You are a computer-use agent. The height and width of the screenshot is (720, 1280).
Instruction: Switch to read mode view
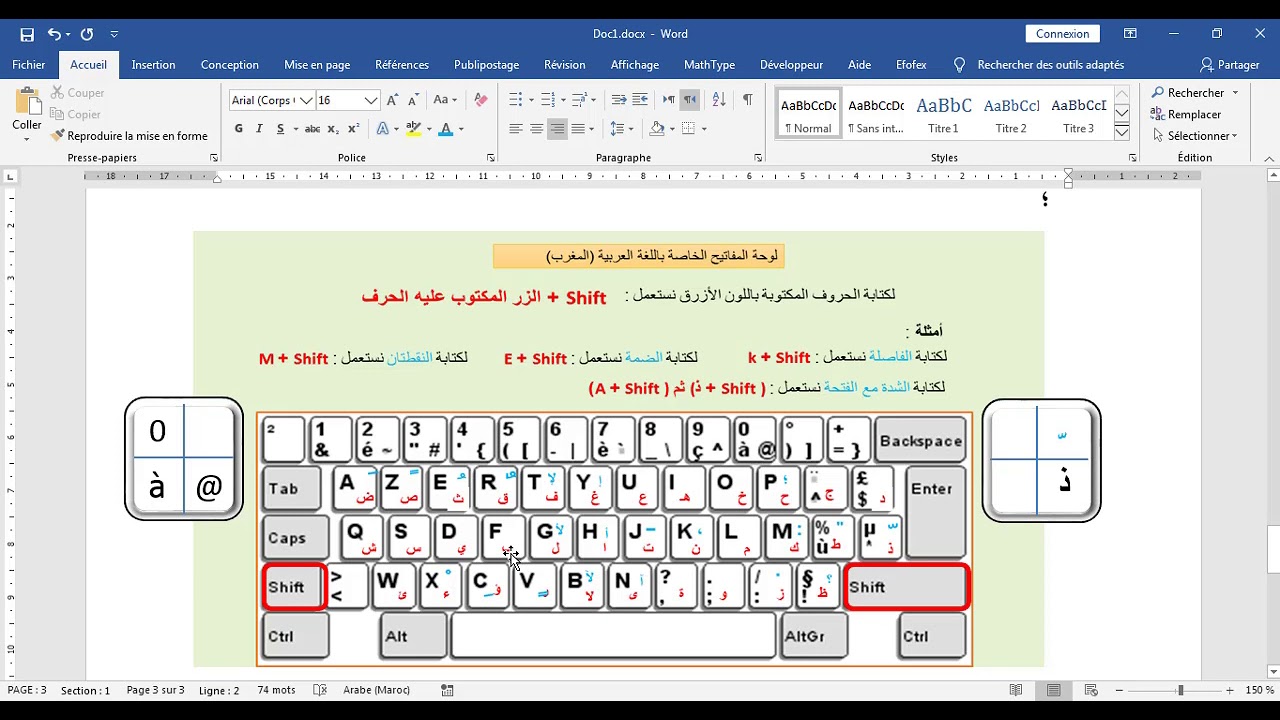(1016, 690)
